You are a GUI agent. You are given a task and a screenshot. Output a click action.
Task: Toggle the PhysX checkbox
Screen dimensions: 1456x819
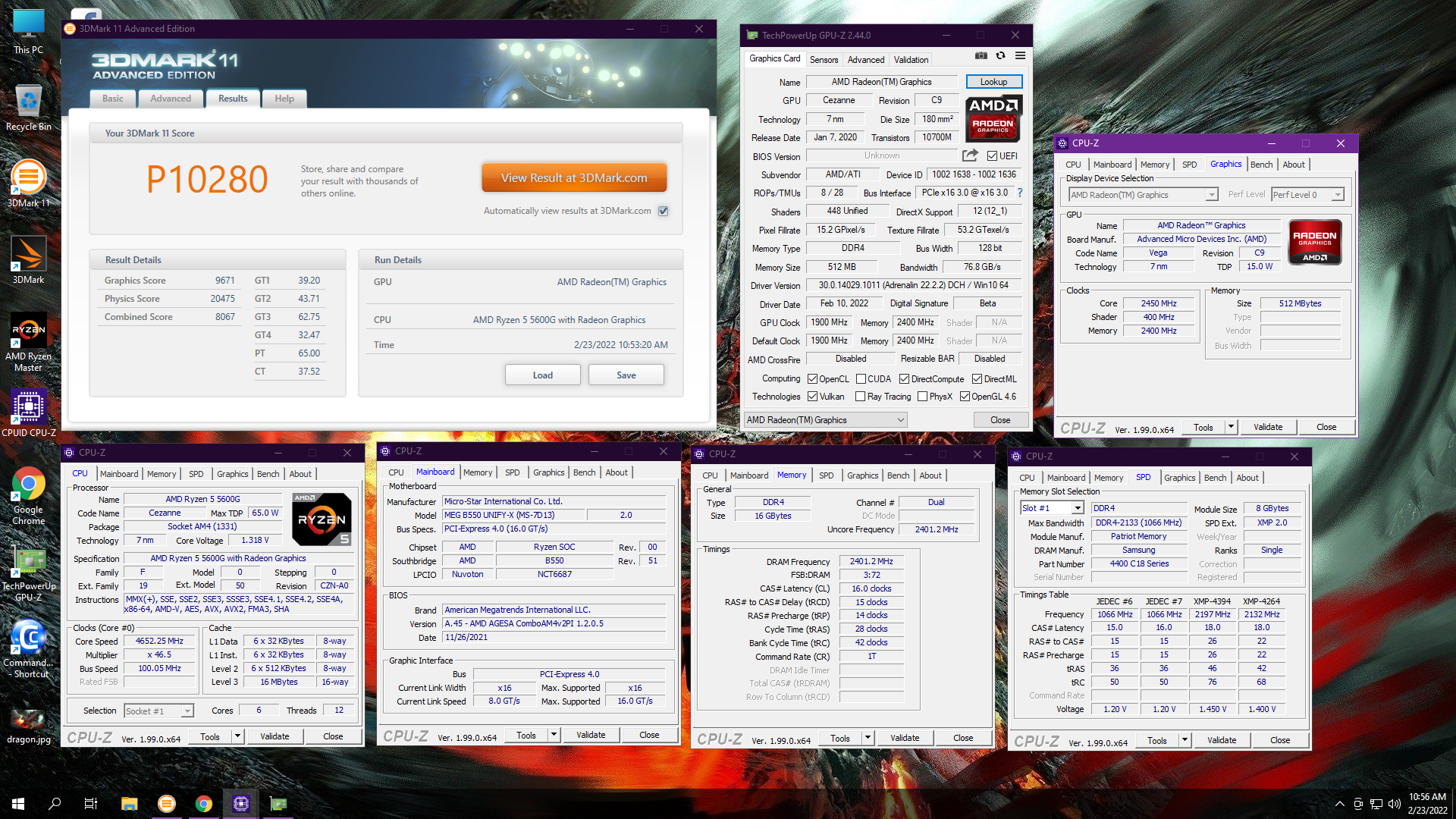[923, 397]
